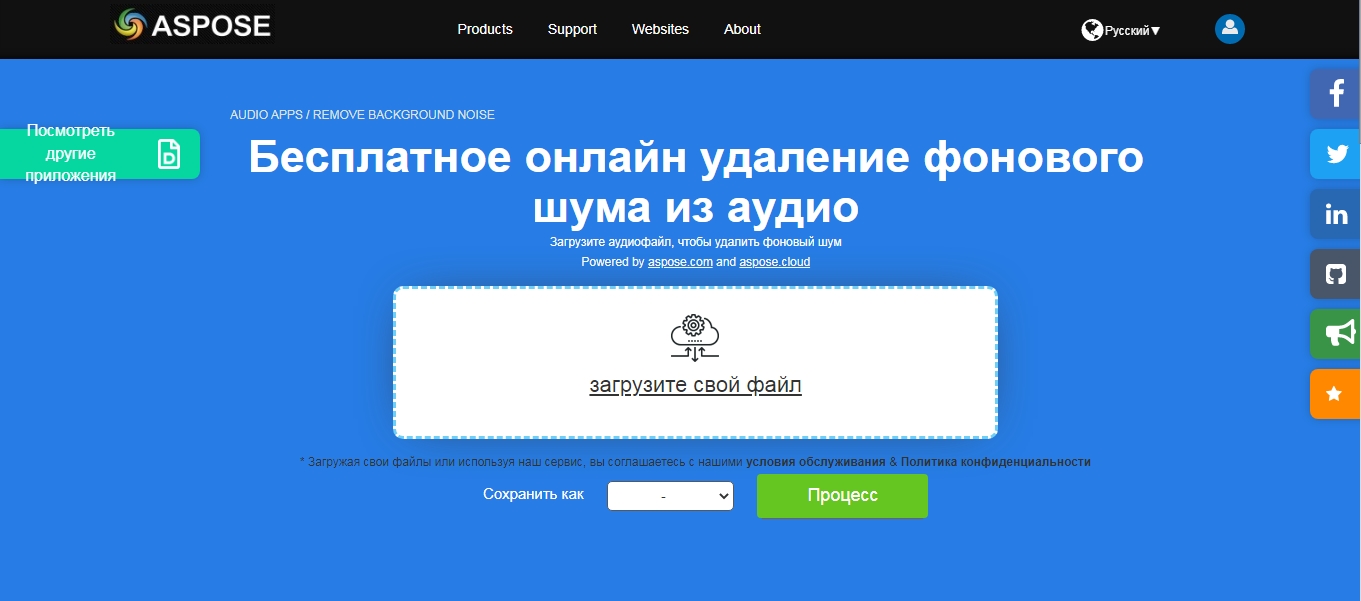Open the aspose.com link
This screenshot has width=1361, height=601.
(680, 262)
